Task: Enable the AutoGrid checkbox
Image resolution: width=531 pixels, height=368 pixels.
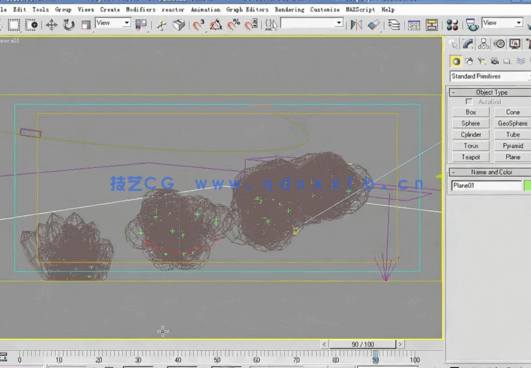Action: [469, 102]
